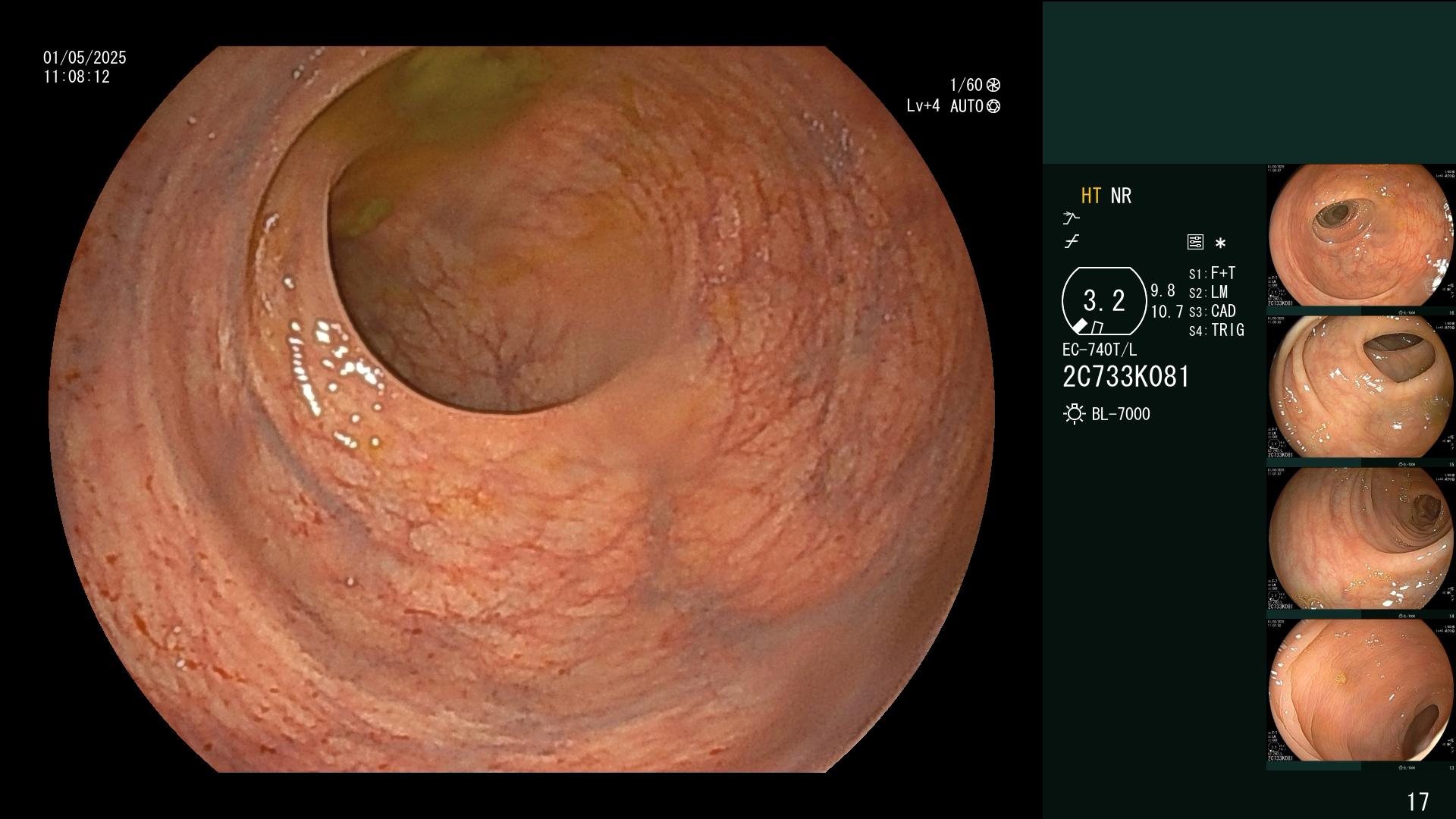Click the tone curve icon with arrow
This screenshot has width=1456, height=819.
(1071, 218)
